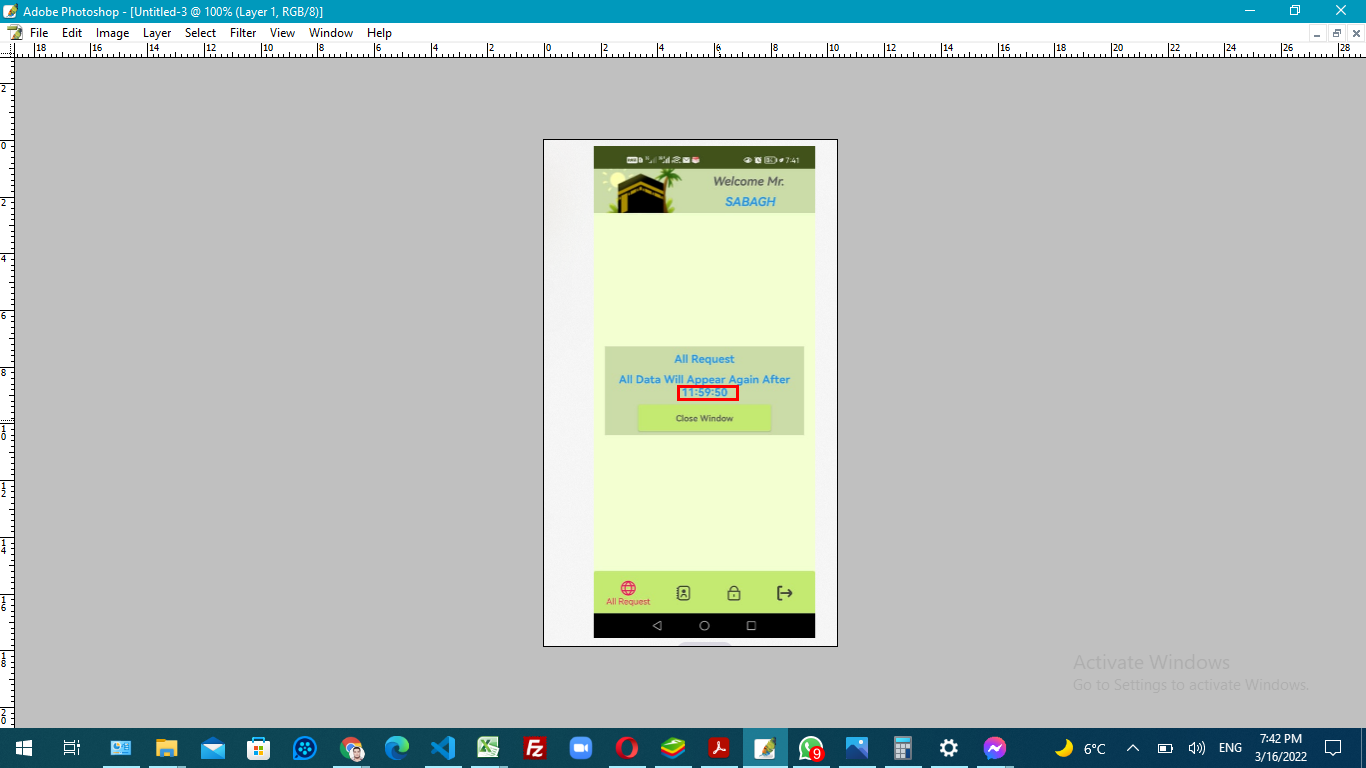Open the Filter menu
Screen dimensions: 1366x768
(243, 33)
